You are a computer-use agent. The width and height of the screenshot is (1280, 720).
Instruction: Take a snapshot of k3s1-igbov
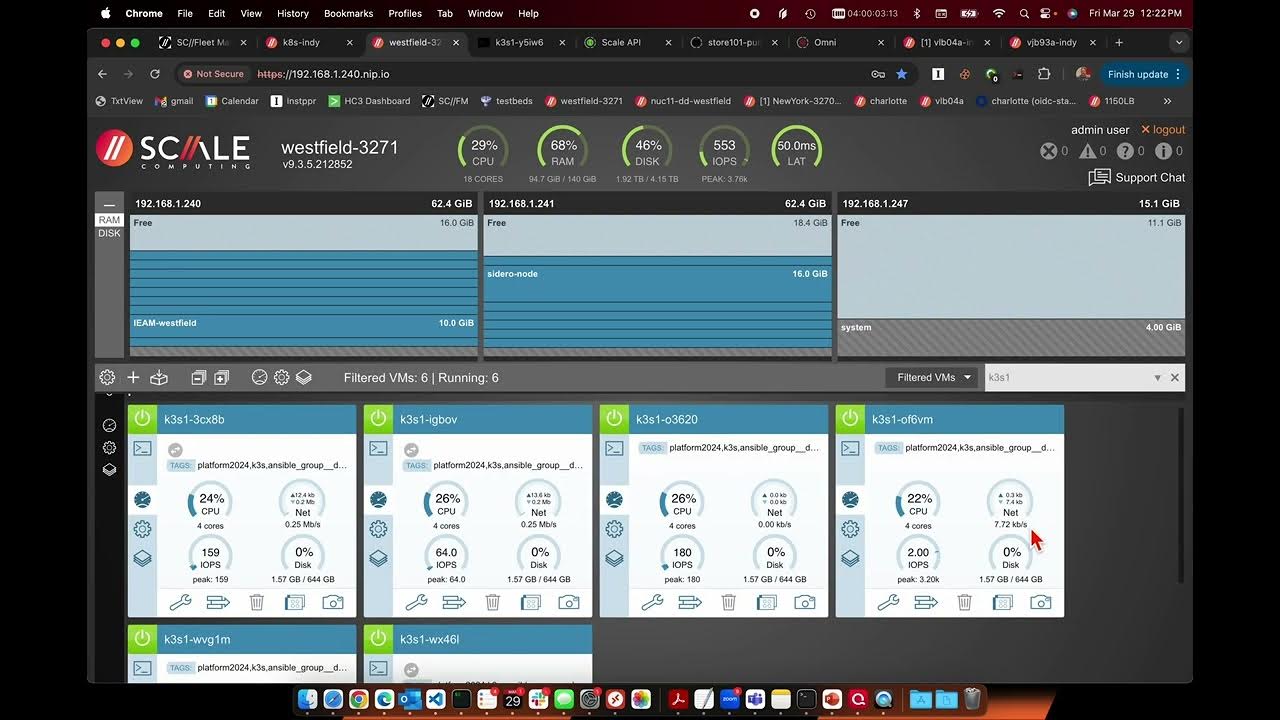[x=569, y=602]
